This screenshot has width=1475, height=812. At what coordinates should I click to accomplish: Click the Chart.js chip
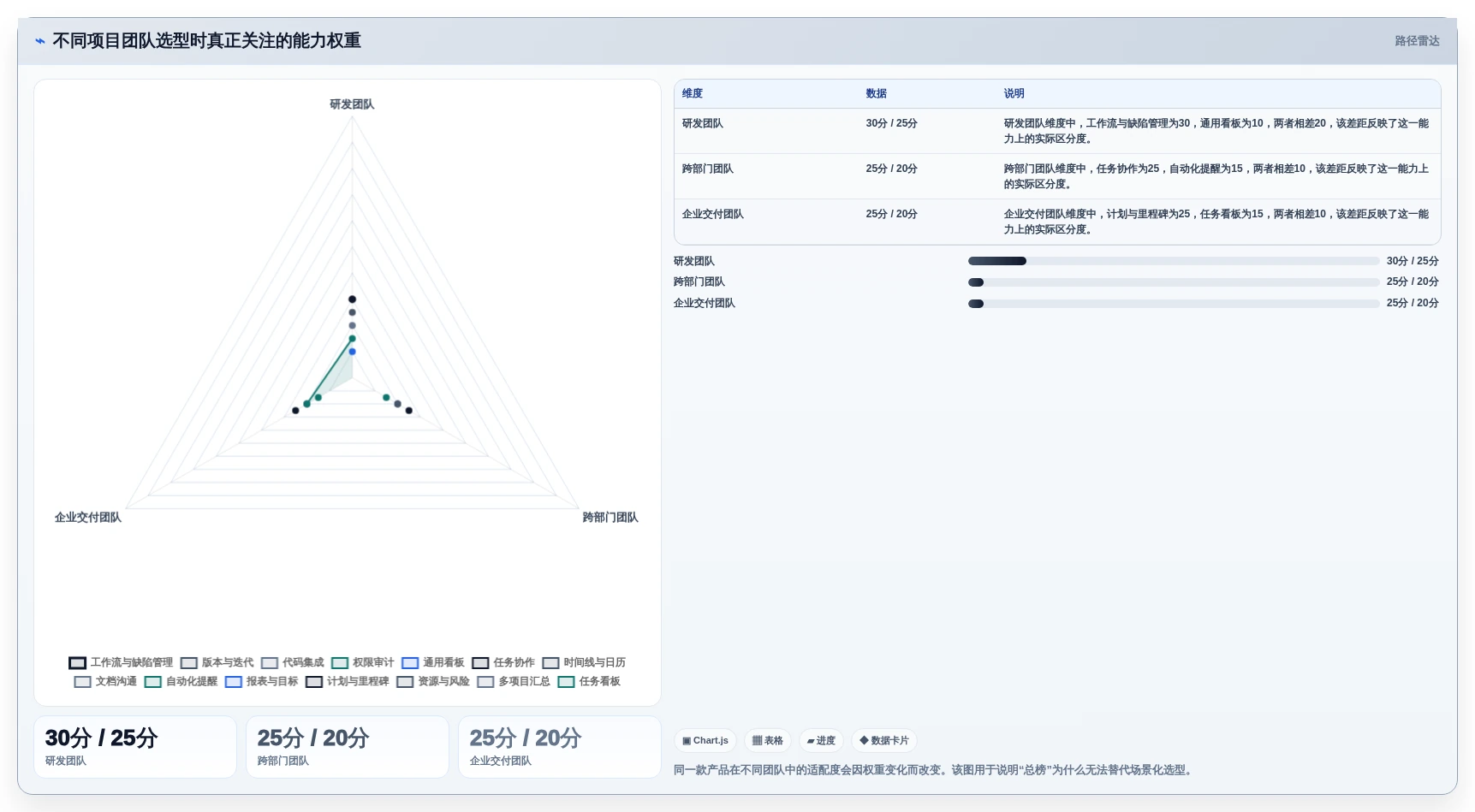705,740
